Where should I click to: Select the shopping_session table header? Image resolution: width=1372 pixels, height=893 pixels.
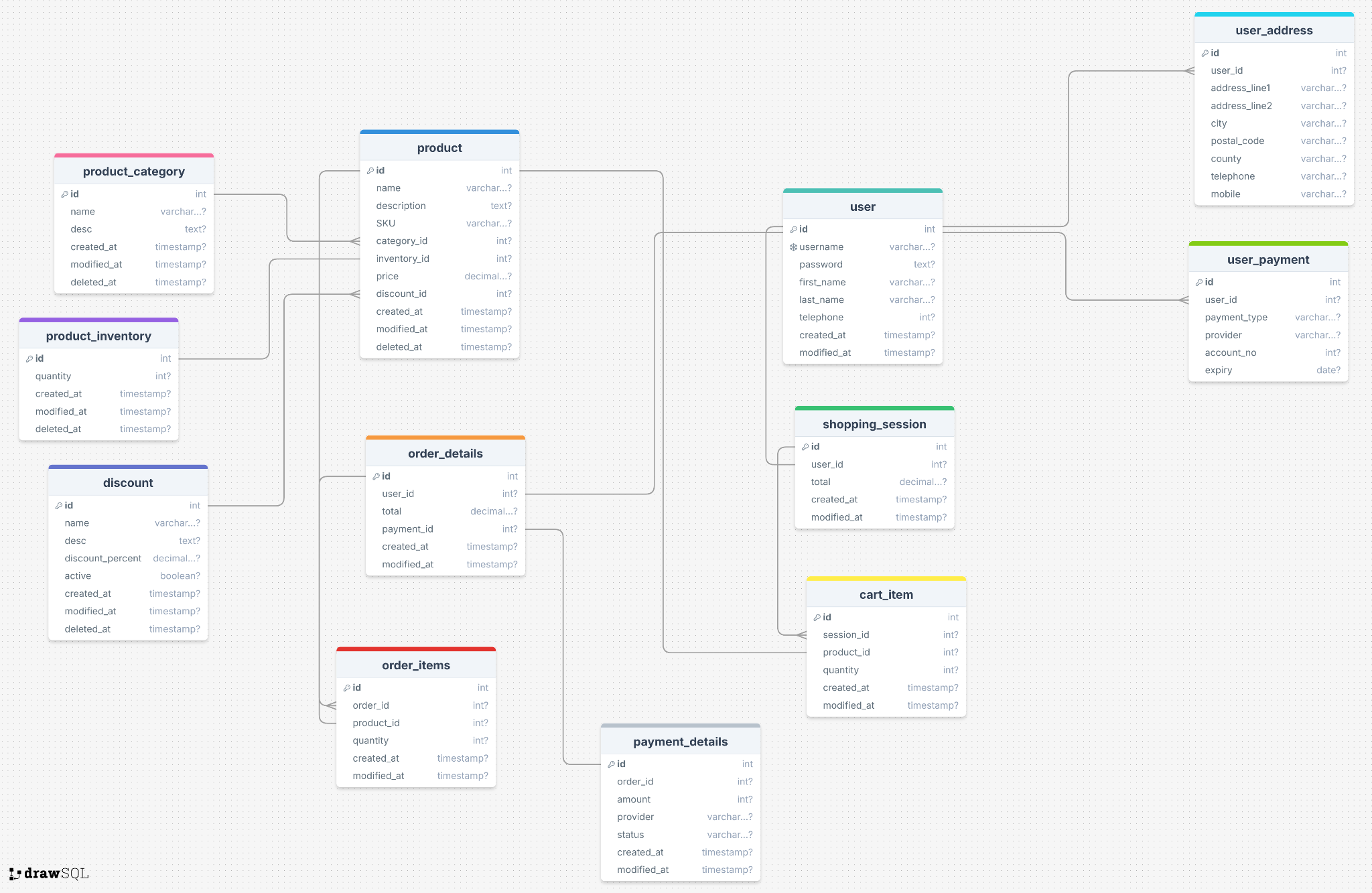(x=874, y=424)
